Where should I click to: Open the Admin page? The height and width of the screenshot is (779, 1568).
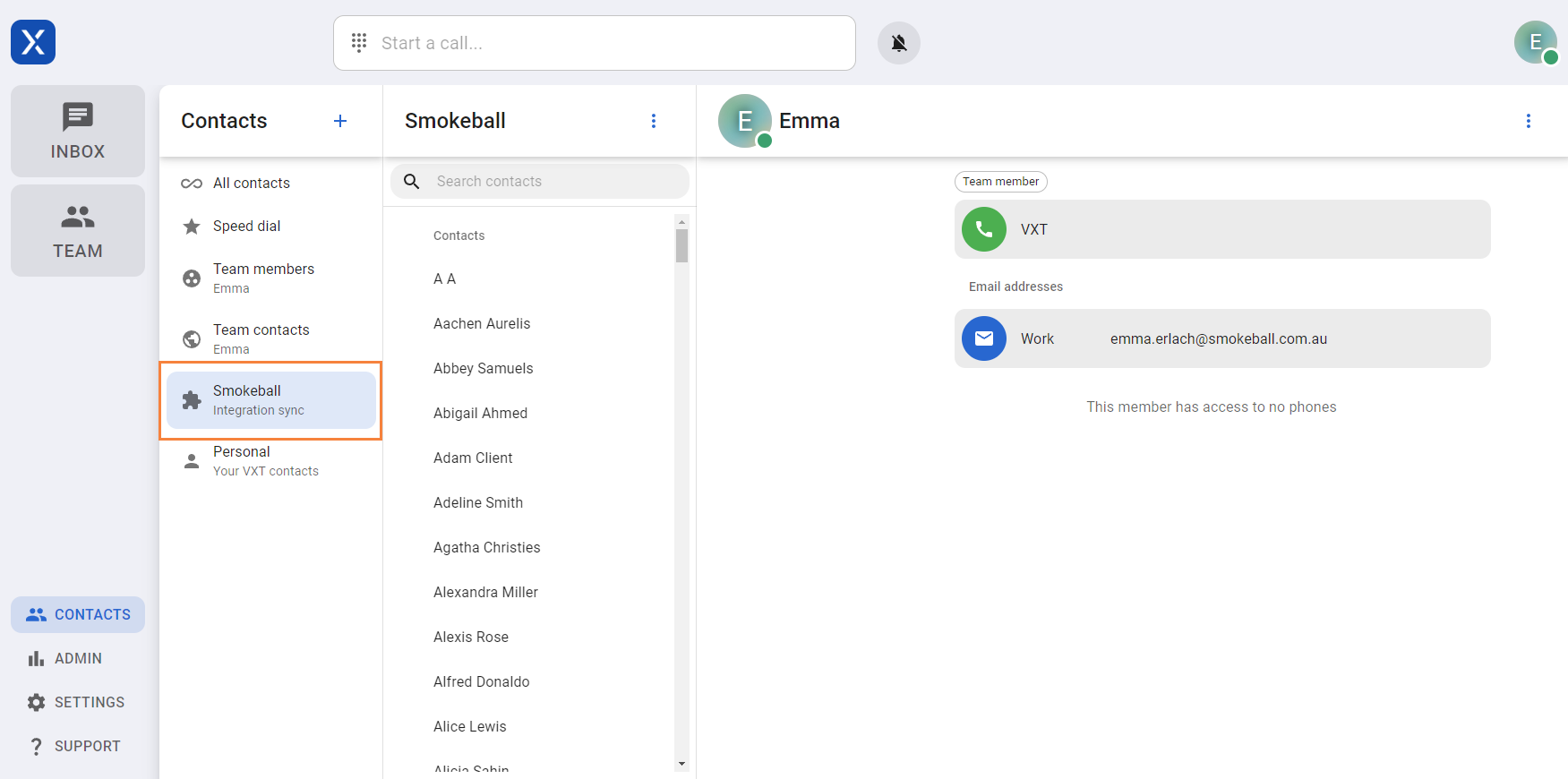pos(78,658)
